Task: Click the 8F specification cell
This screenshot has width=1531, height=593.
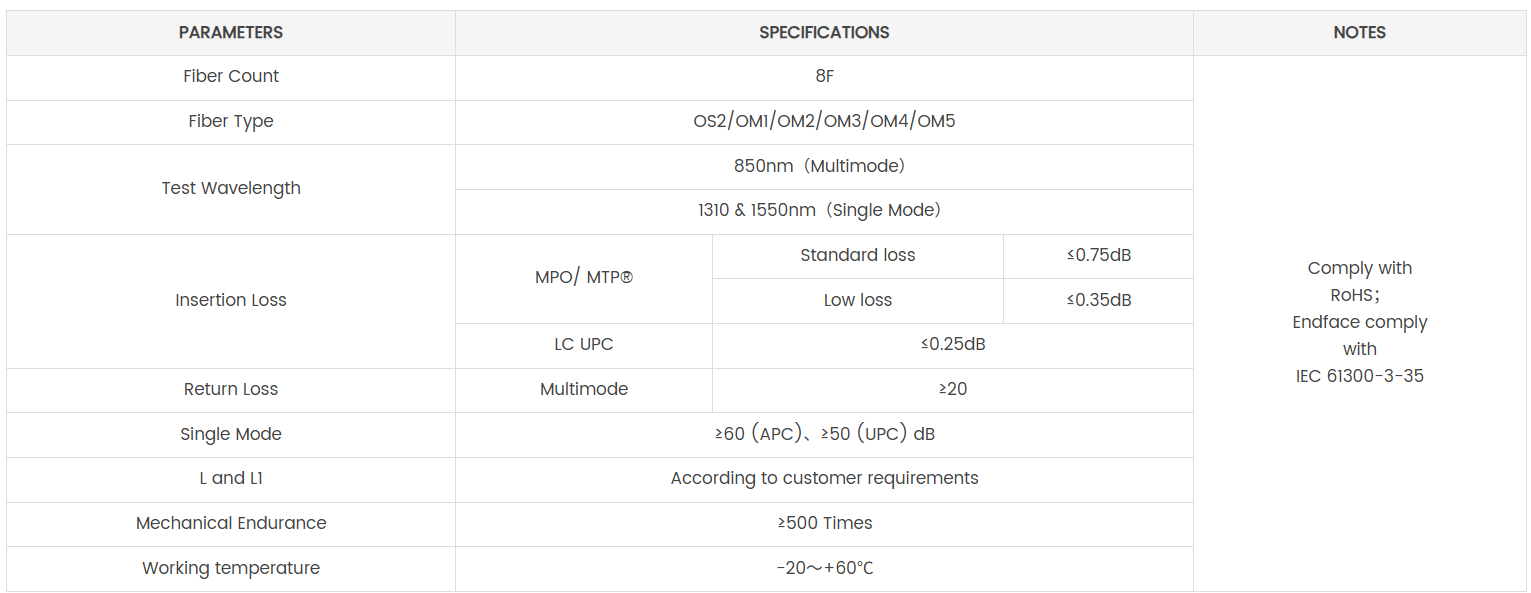Action: pyautogui.click(x=824, y=77)
